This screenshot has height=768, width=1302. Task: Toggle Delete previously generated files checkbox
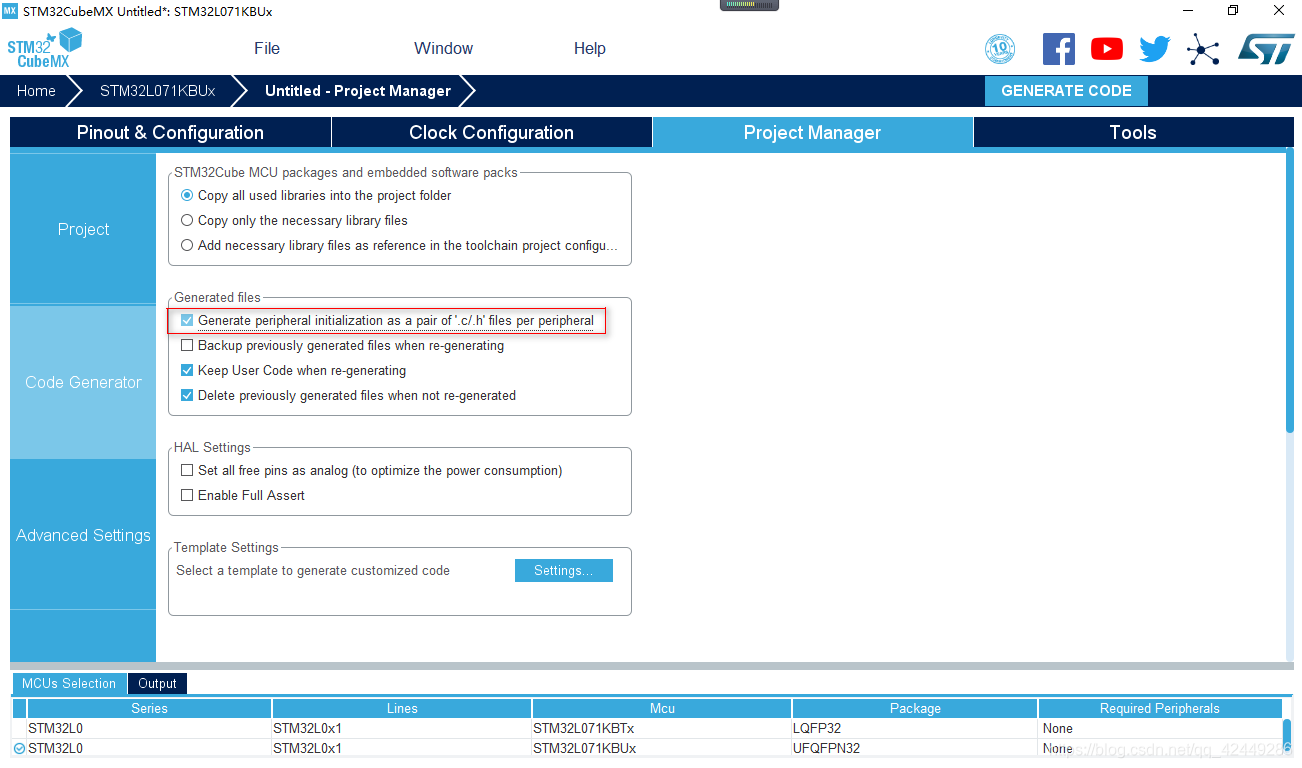187,395
